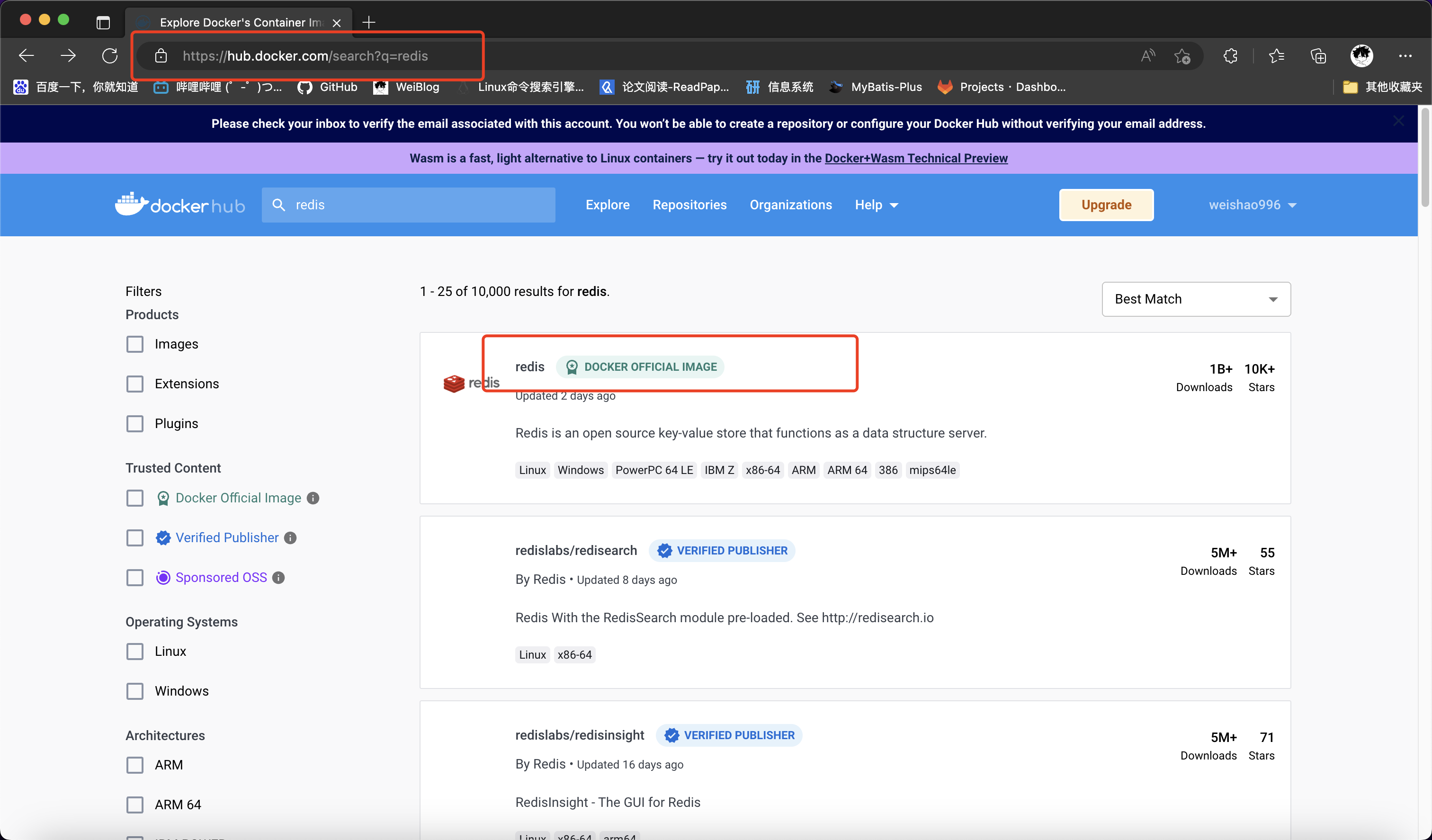Screen dimensions: 1432x840
Task: Open the Docker+Wasm Technical Preview link
Action: (915, 158)
